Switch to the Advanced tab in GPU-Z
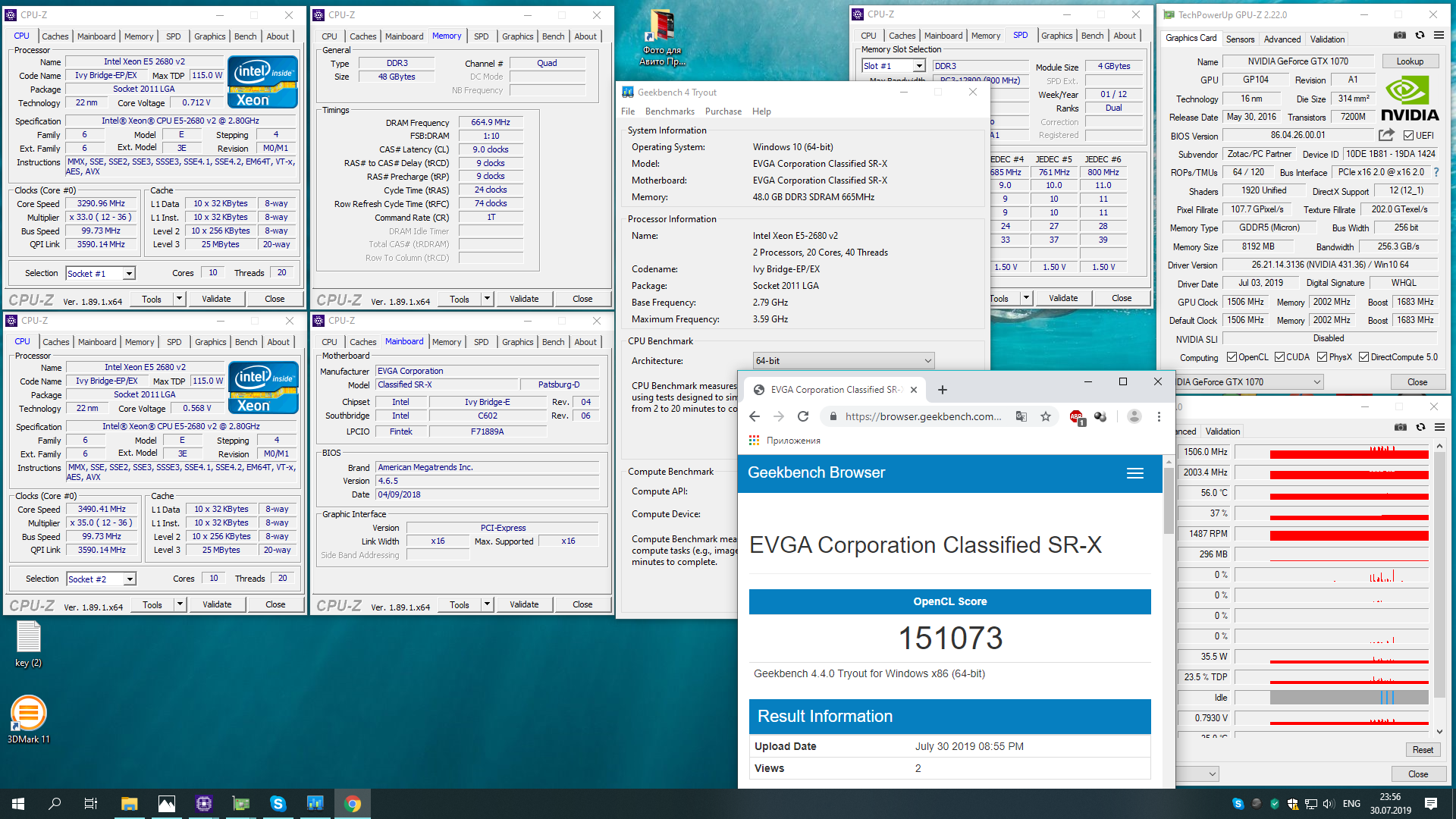 (x=1282, y=39)
